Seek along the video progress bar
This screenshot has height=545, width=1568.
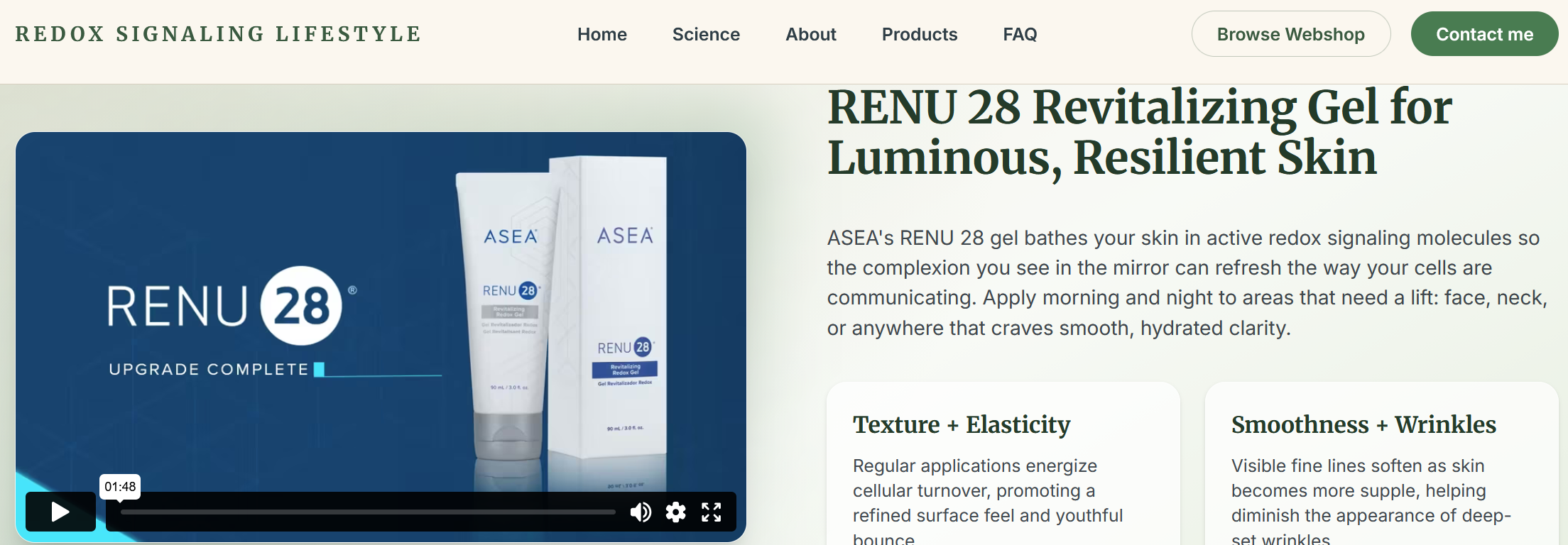coord(368,512)
